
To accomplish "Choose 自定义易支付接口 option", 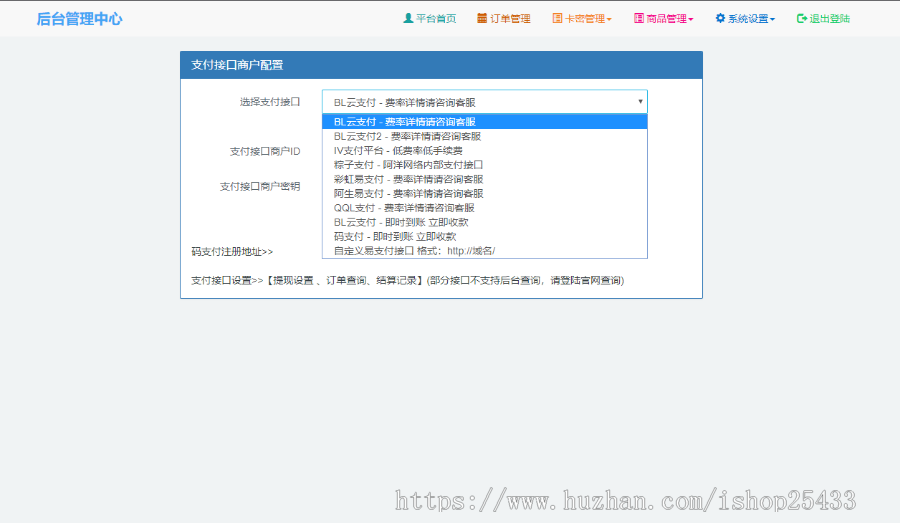I will [x=484, y=251].
